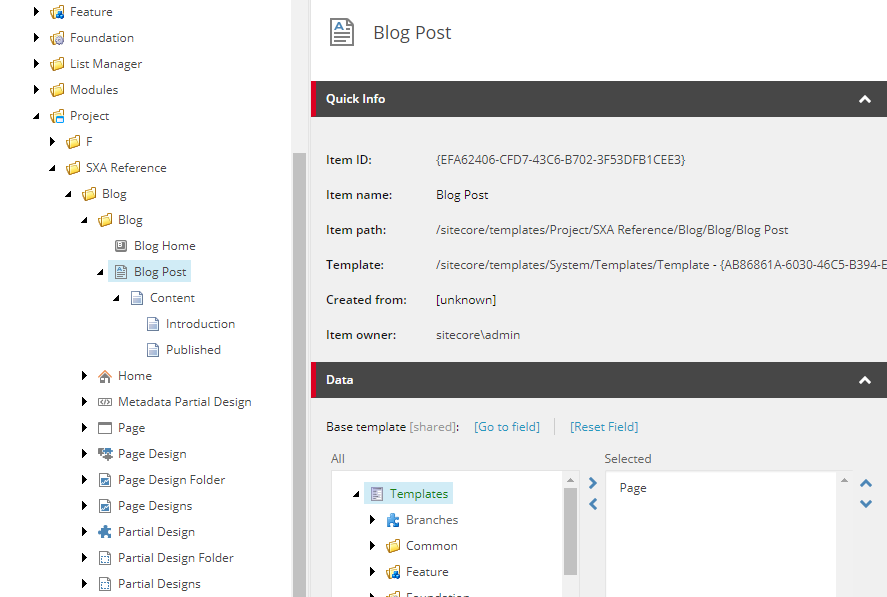Move selected base template up
Screen dimensions: 887x597
point(866,483)
